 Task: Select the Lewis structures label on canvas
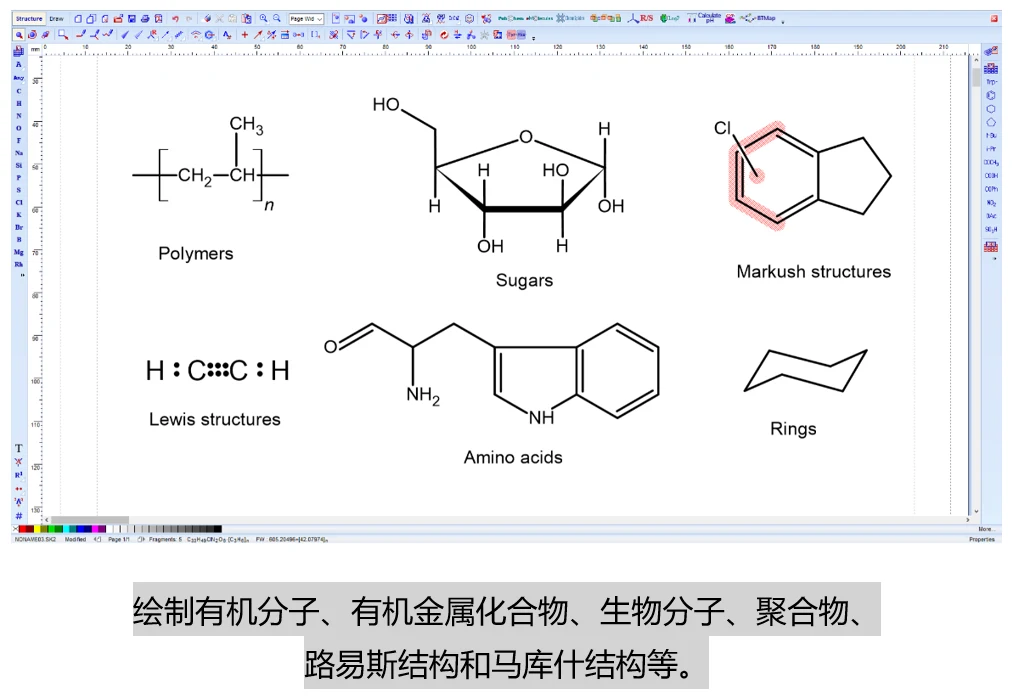pos(215,419)
